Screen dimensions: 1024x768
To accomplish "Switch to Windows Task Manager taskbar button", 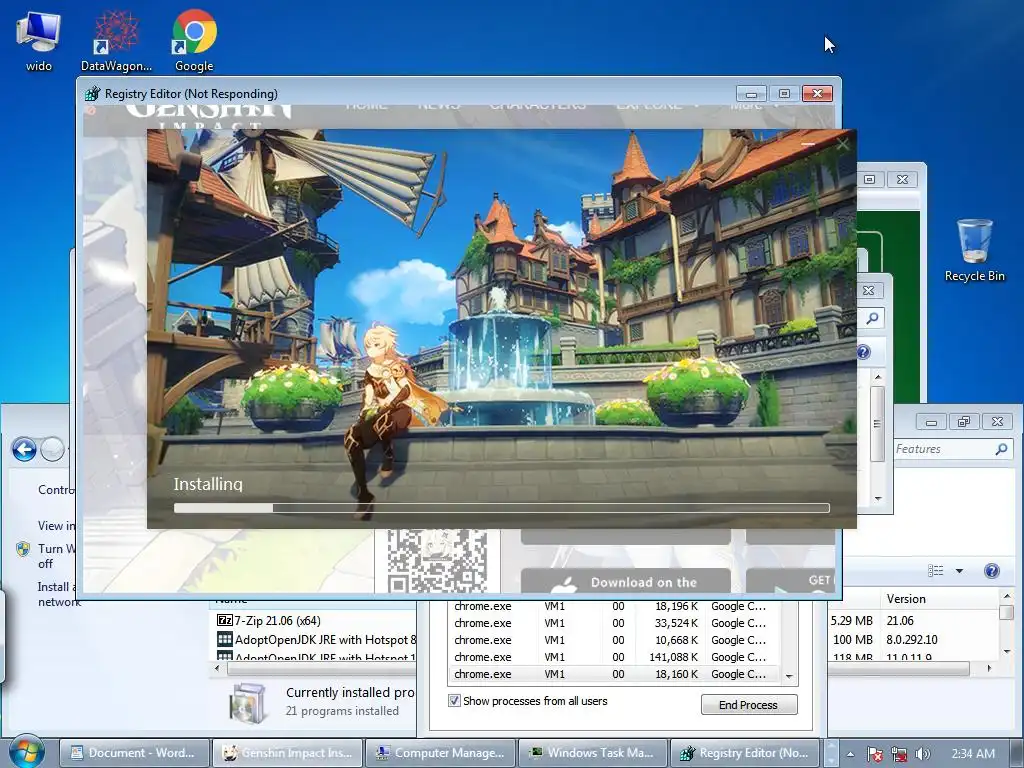I will (x=593, y=753).
